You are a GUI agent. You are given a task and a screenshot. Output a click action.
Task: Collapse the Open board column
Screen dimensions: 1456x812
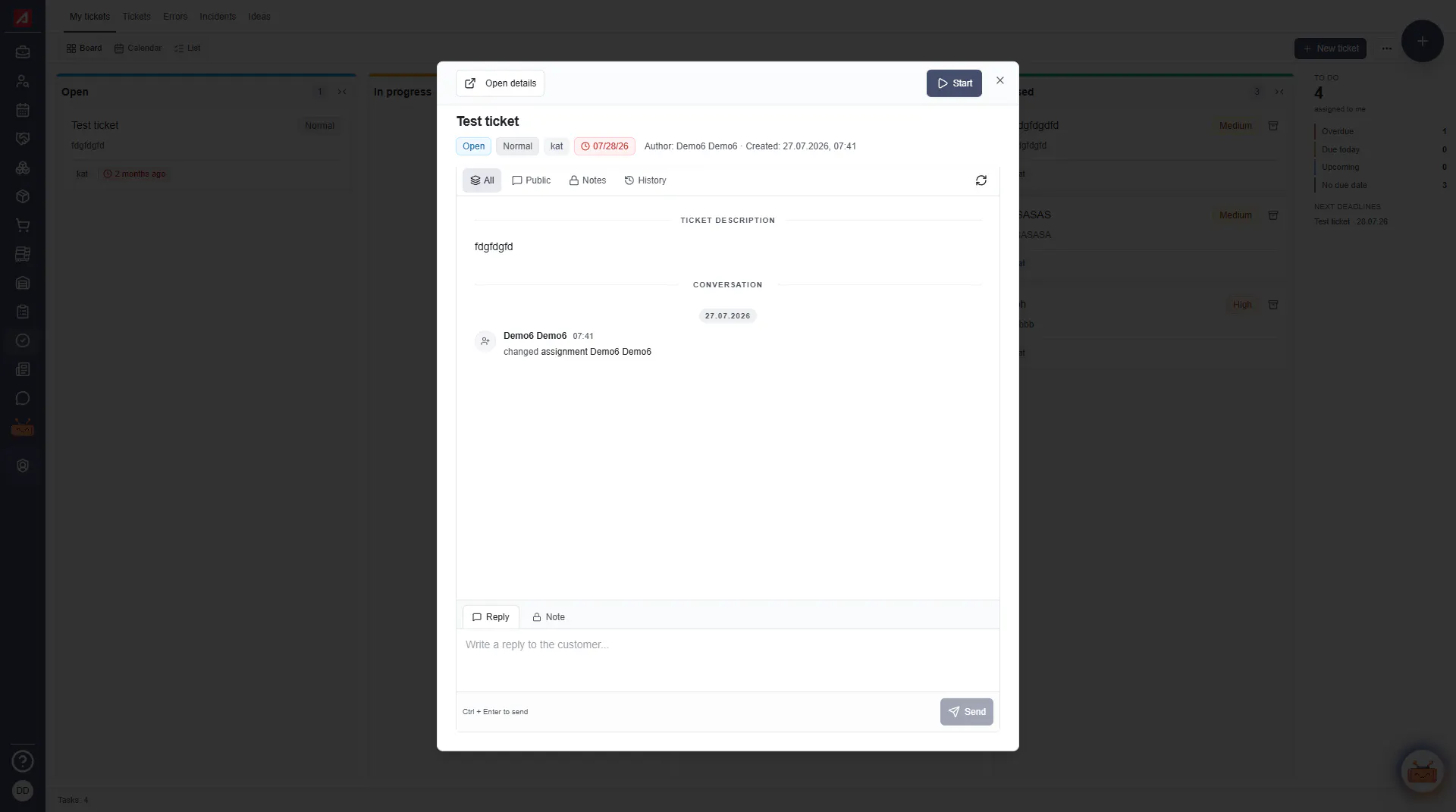[342, 92]
